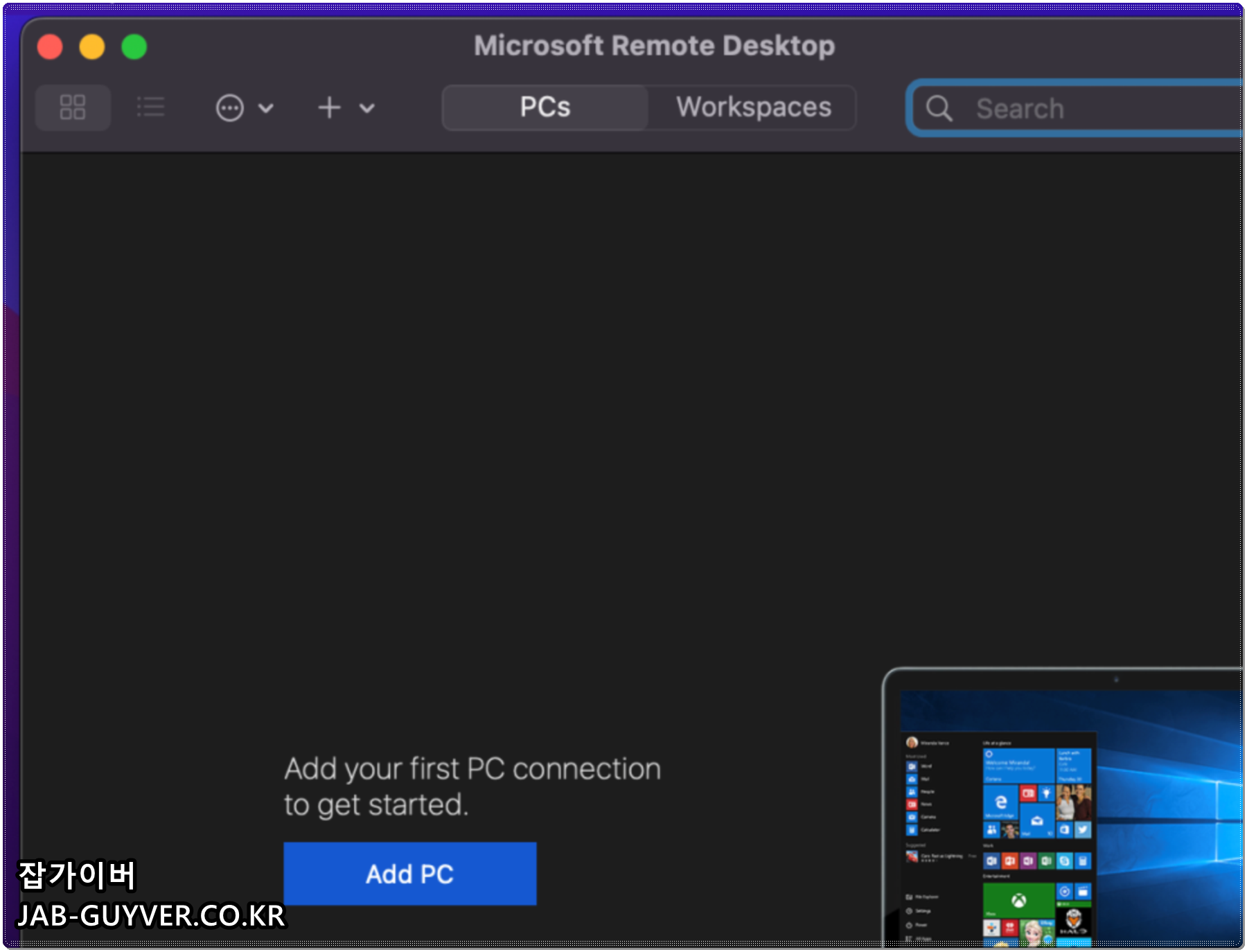Viewport: 1247px width, 952px height.
Task: Open the ellipsis actions menu icon
Action: point(230,108)
